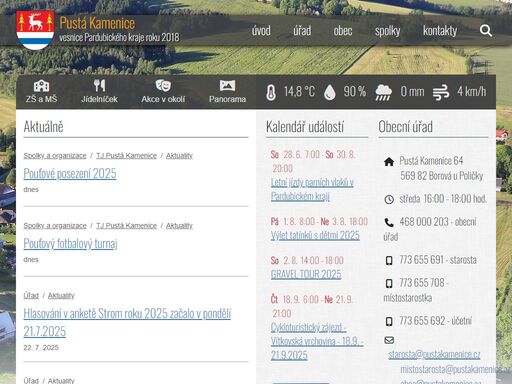Image resolution: width=512 pixels, height=384 pixels.
Task: Open the Akce v okolí masks icon
Action: (x=163, y=86)
